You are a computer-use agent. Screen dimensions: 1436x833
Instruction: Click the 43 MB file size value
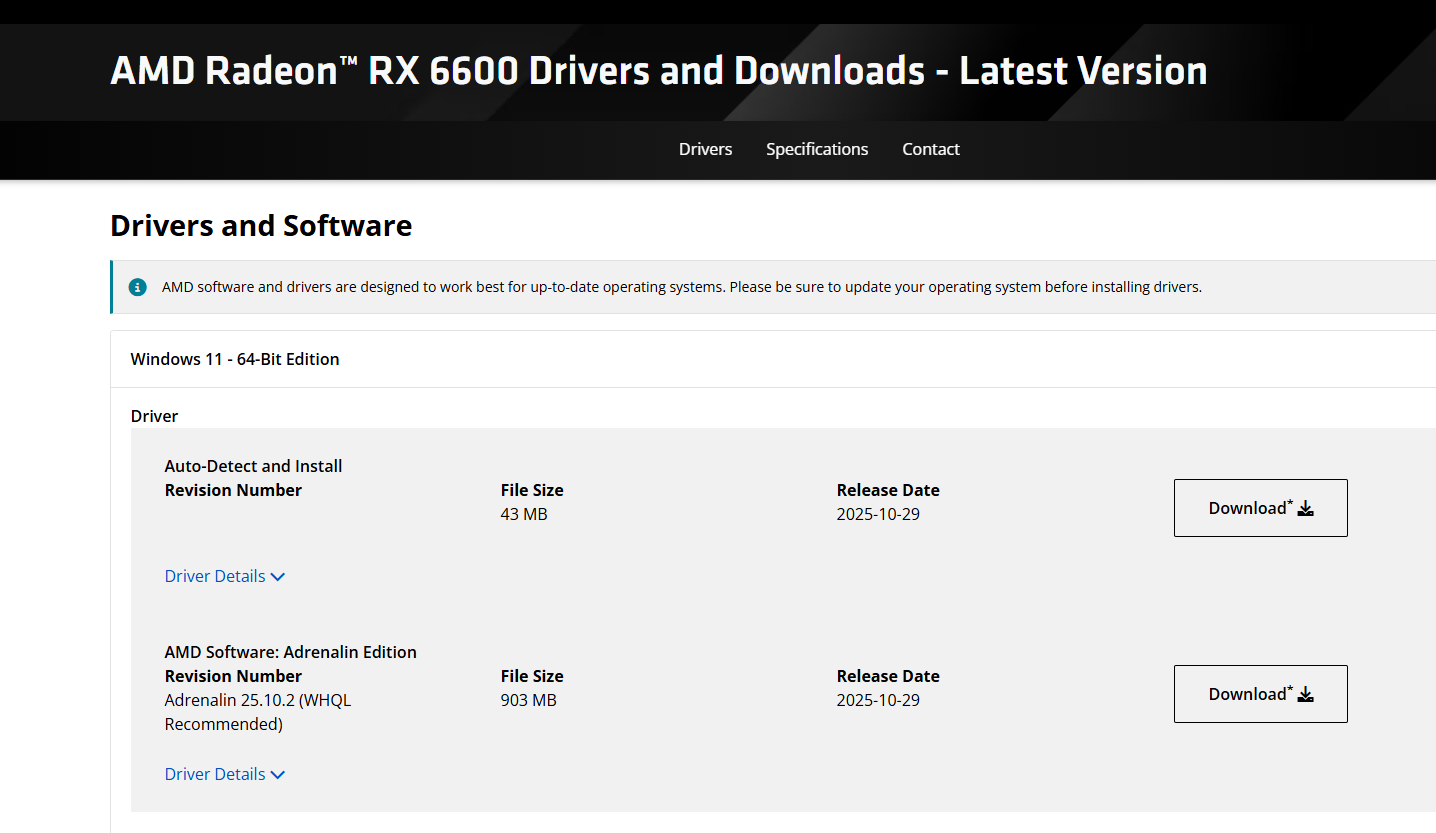coord(524,514)
